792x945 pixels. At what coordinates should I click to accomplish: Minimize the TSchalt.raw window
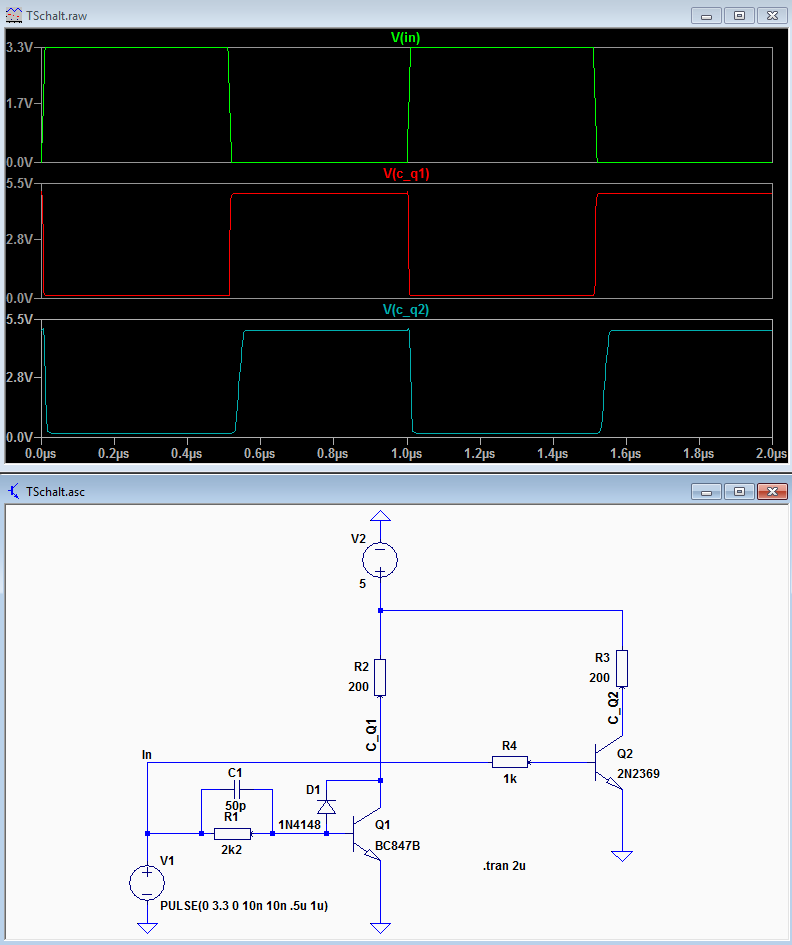tap(706, 16)
